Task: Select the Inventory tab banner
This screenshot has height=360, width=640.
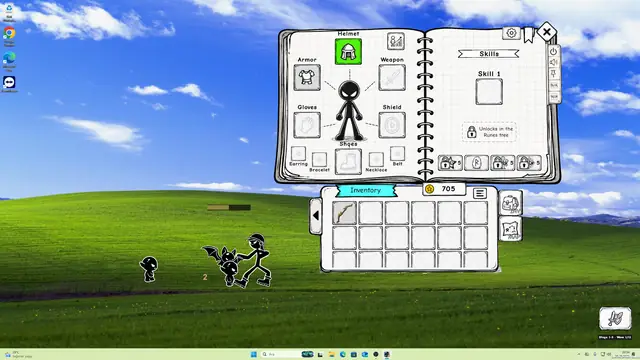Action: tap(366, 191)
